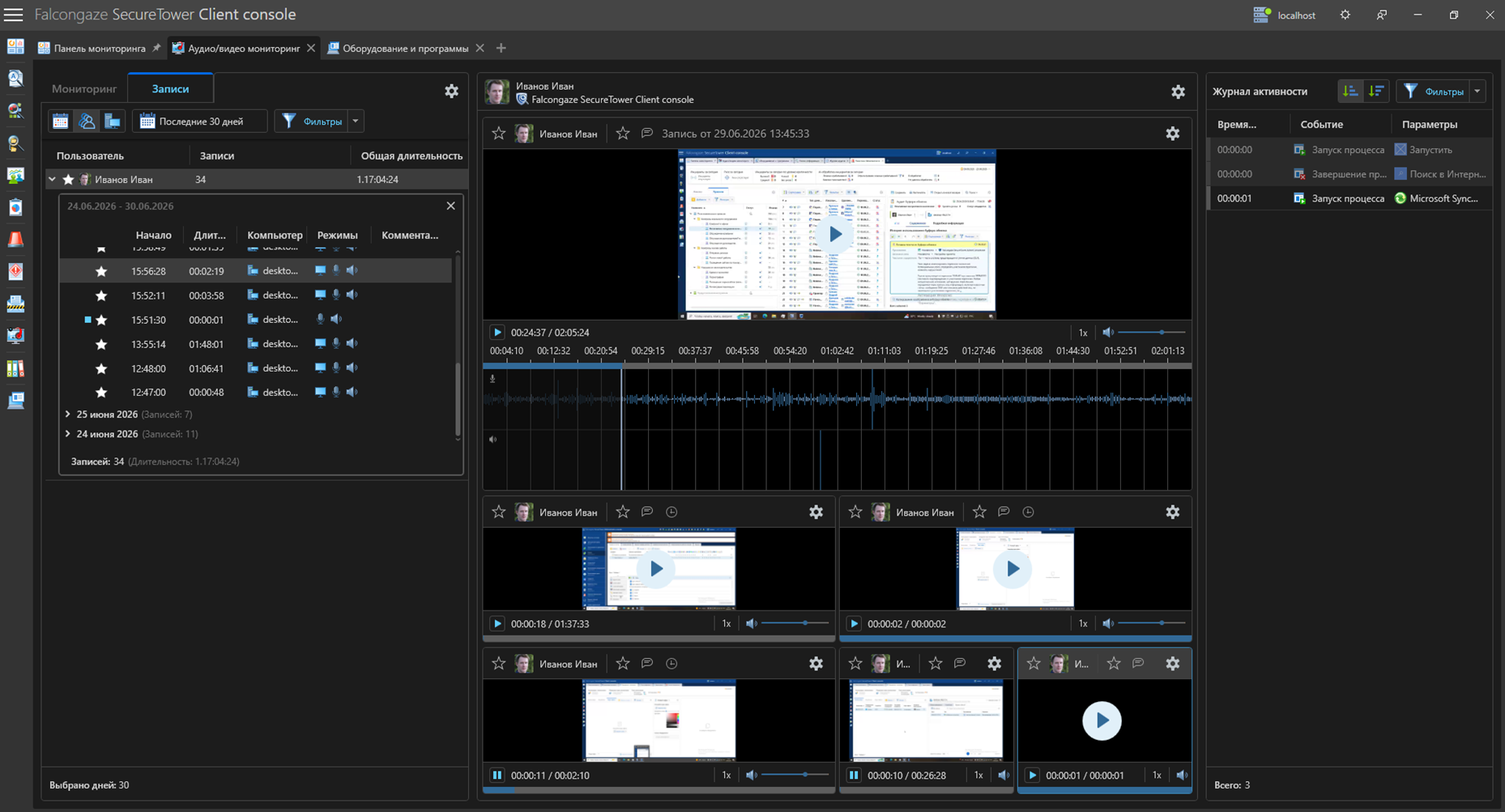Expand the 24 июня 2026 group
This screenshot has height=812, width=1505.
[68, 434]
